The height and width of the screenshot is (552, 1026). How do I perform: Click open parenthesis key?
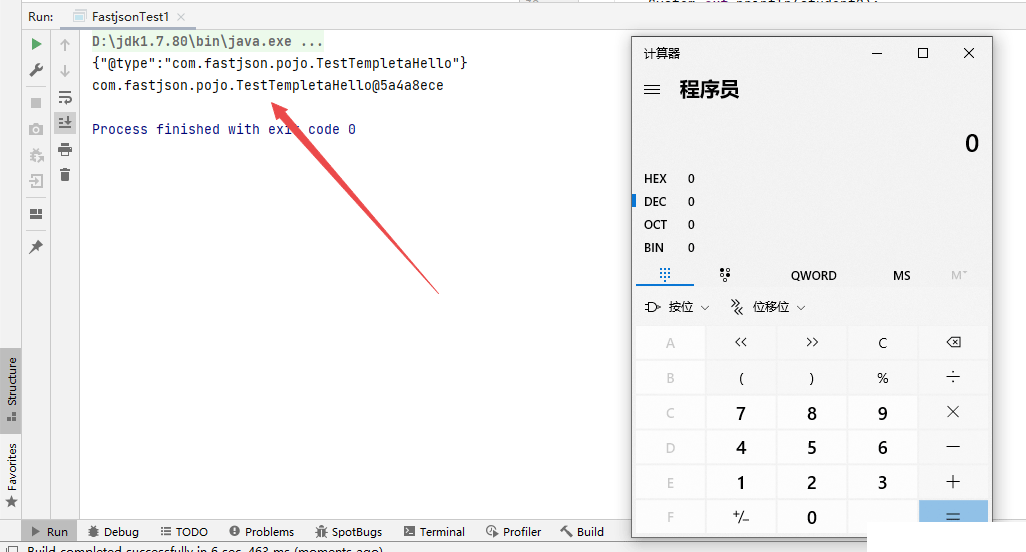741,377
